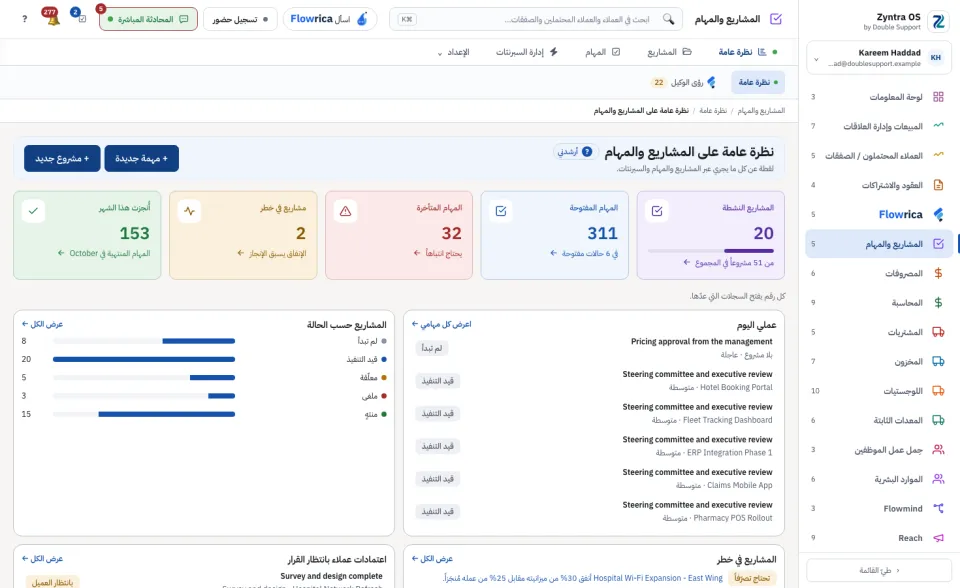This screenshot has width=960, height=588.
Task: Open task under Pharmacy POS Rollout
Action: tap(697, 505)
